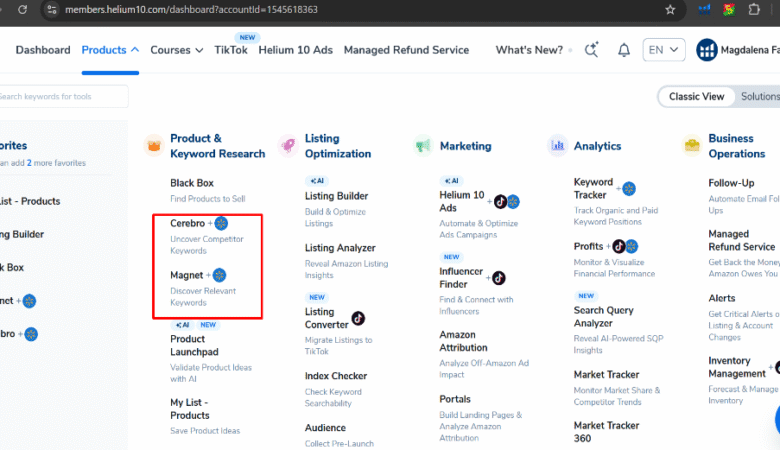This screenshot has width=780, height=450.
Task: Open the Audience tool
Action: 325,428
